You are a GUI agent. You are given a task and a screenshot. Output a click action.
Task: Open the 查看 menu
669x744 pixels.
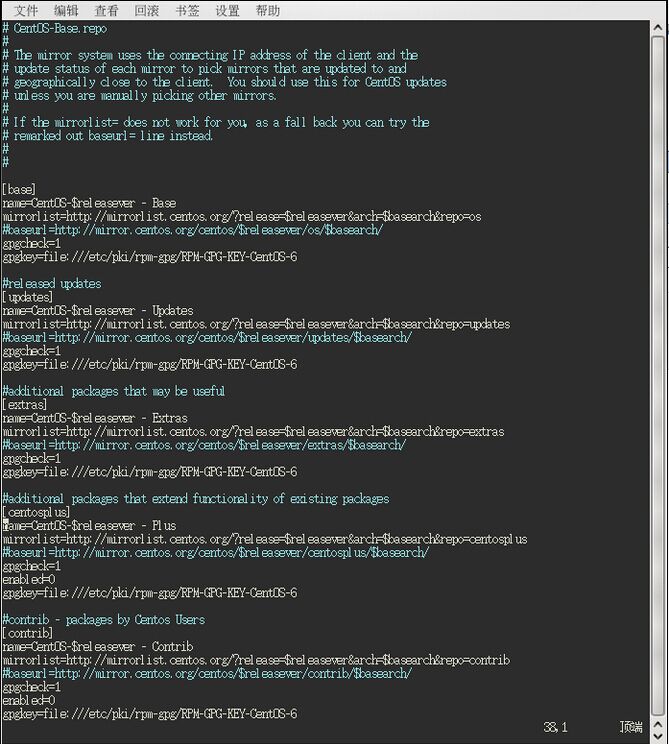point(106,10)
